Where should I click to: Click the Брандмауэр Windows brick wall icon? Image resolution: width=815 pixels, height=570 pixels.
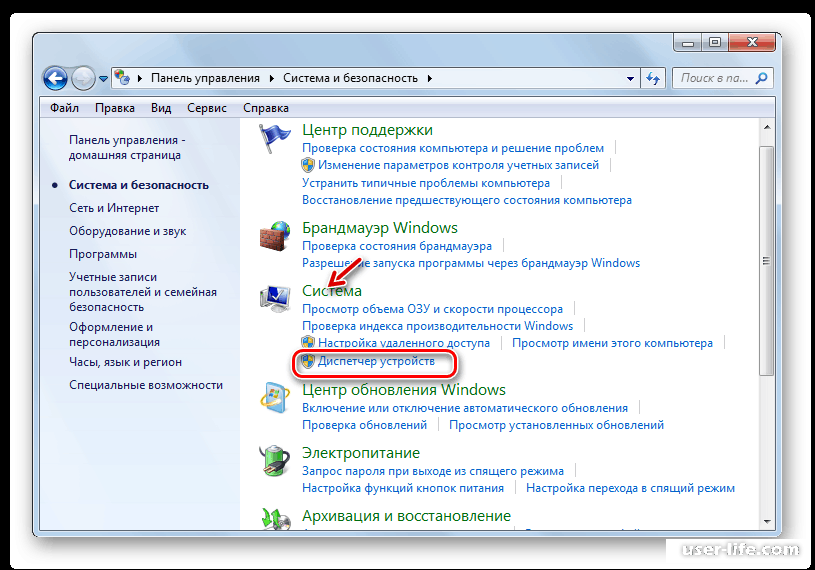click(x=275, y=236)
